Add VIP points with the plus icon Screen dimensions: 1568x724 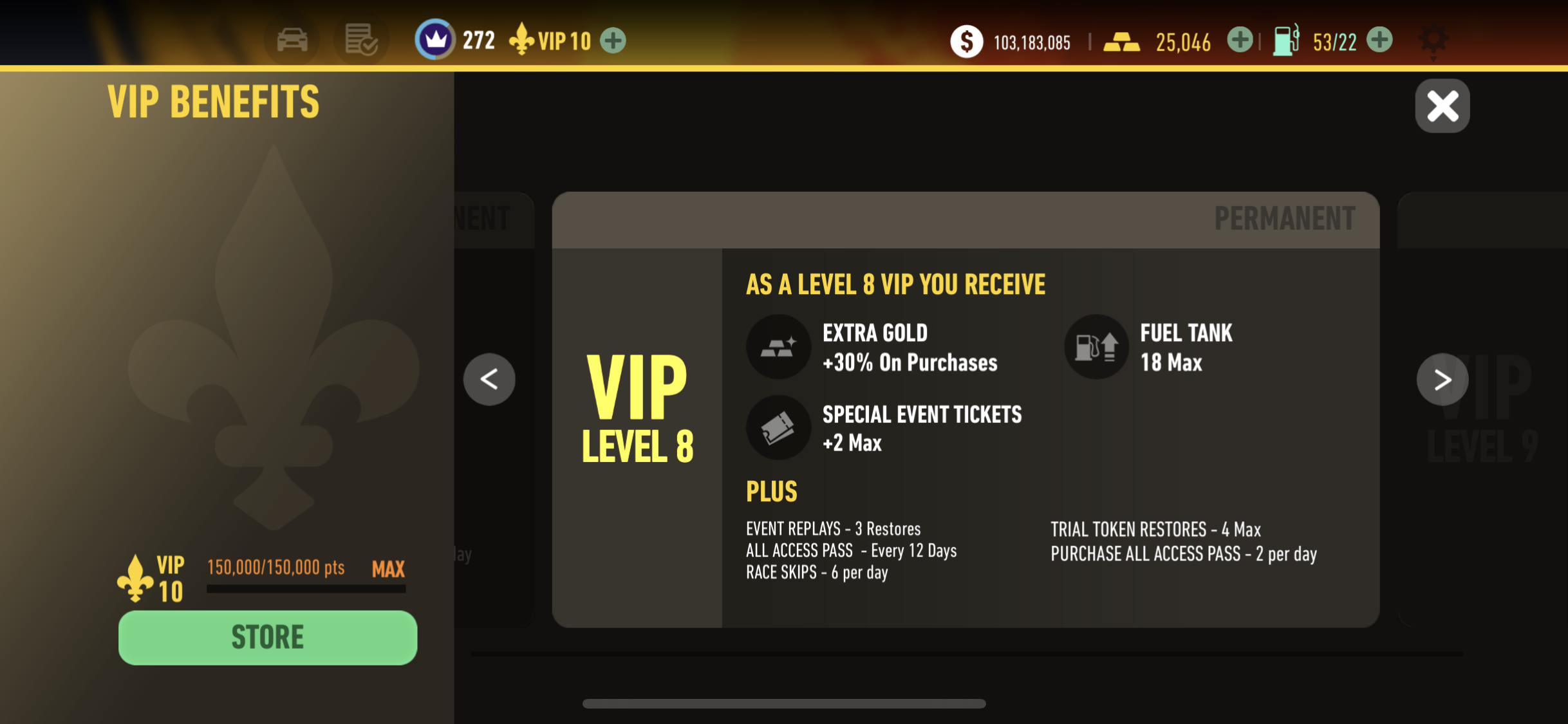click(613, 41)
